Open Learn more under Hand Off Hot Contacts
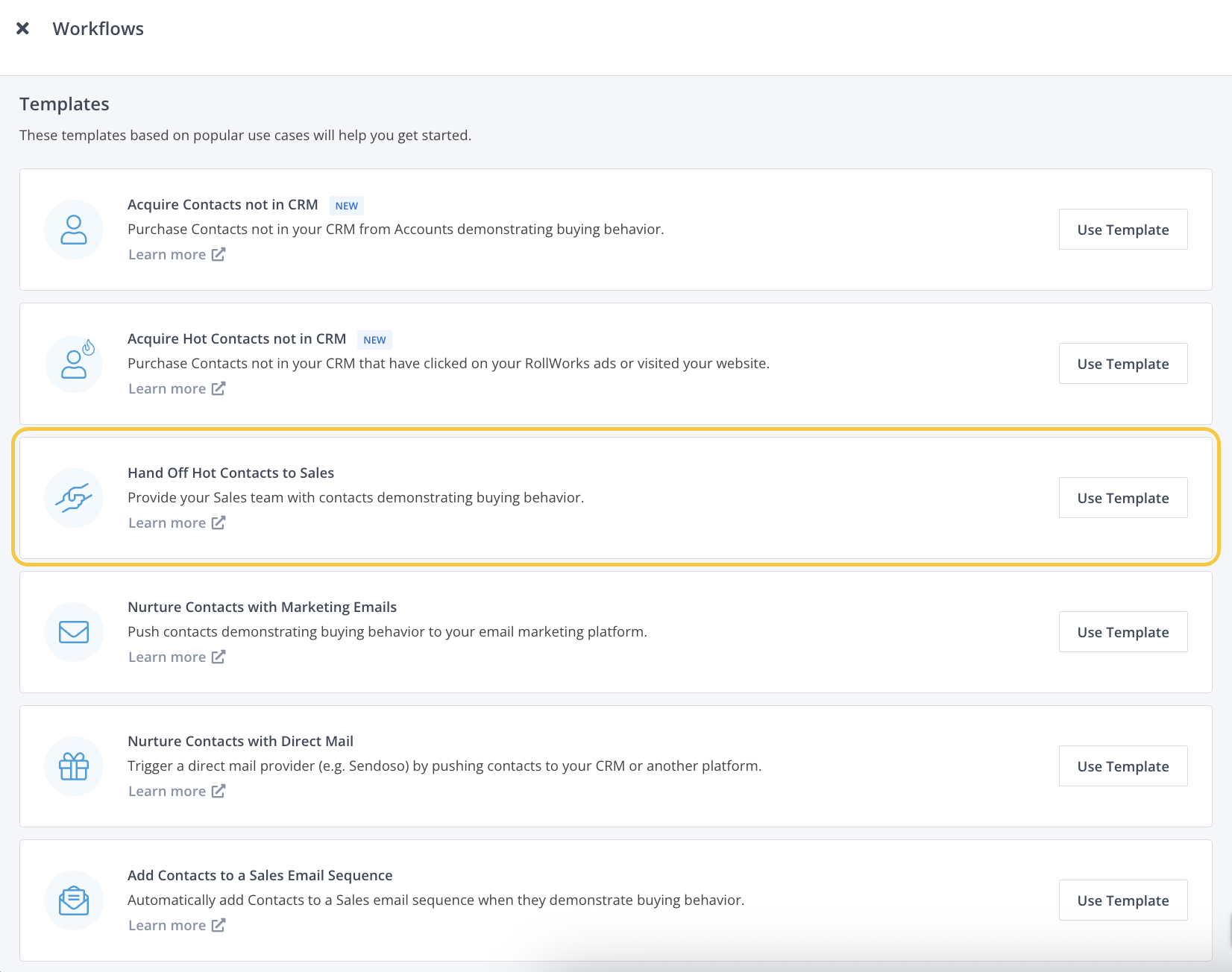The image size is (1232, 972). 167,523
